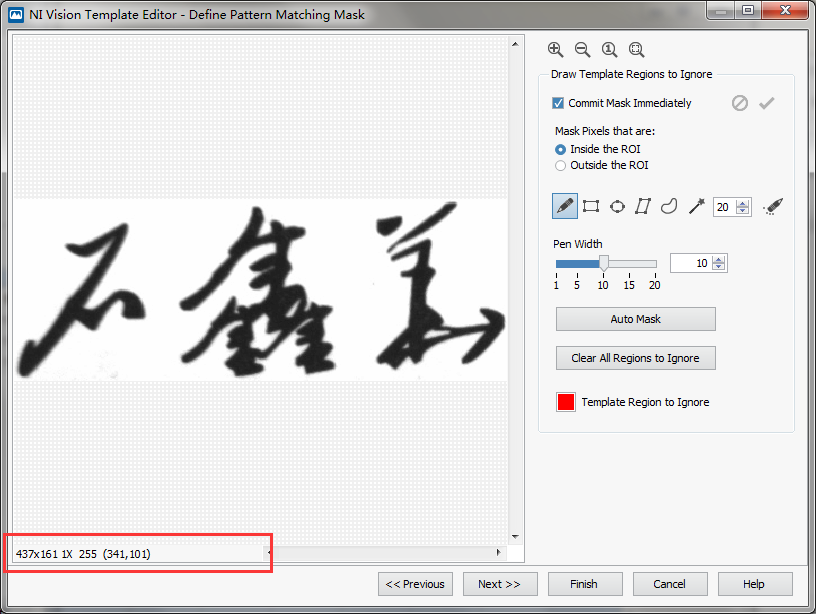Viewport: 816px width, 614px height.
Task: Minimize the Template Editor window
Action: pos(721,10)
